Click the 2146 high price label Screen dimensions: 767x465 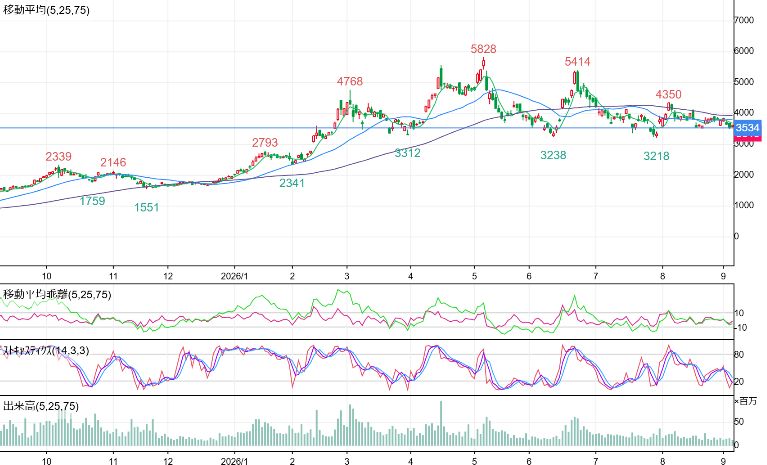pyautogui.click(x=113, y=162)
